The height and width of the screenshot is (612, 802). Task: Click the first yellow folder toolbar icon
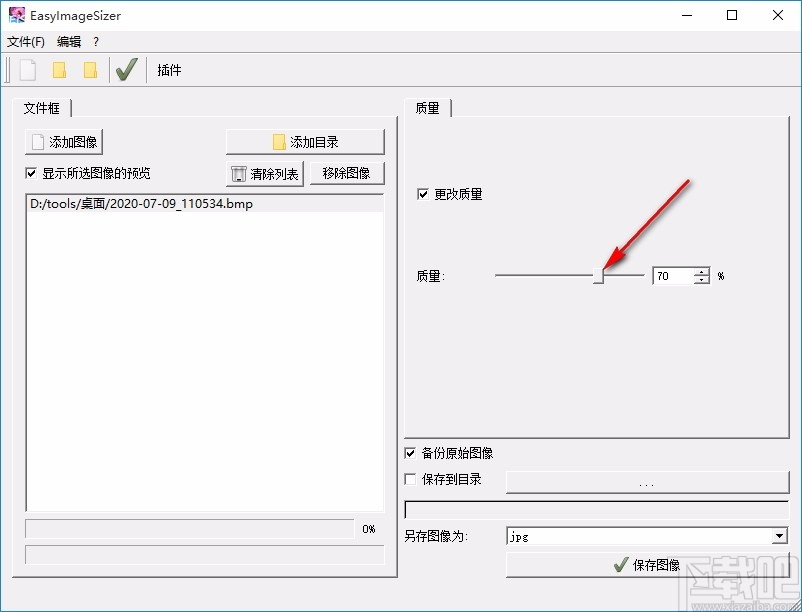click(x=61, y=69)
